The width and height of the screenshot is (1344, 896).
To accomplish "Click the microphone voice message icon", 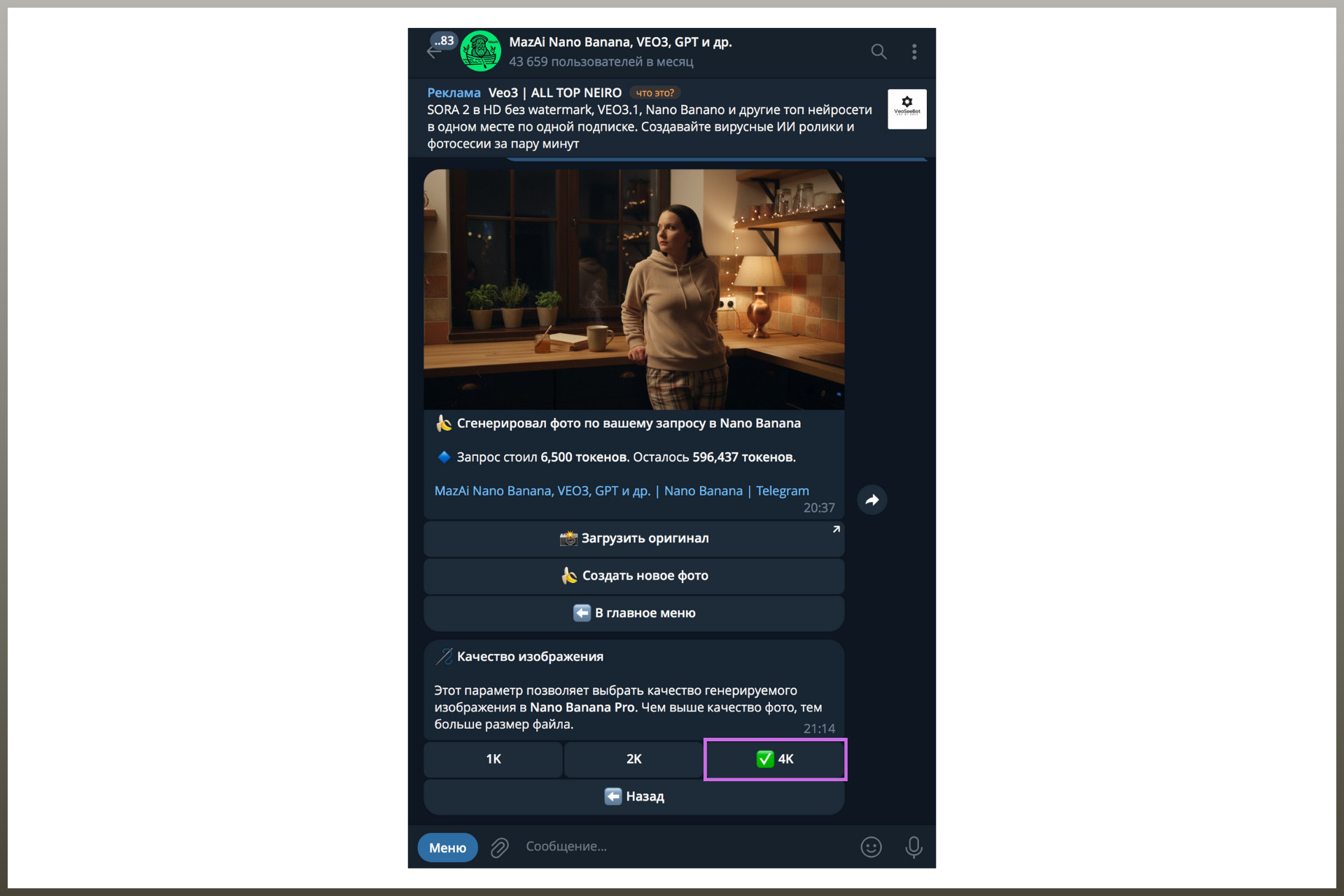I will (x=913, y=848).
